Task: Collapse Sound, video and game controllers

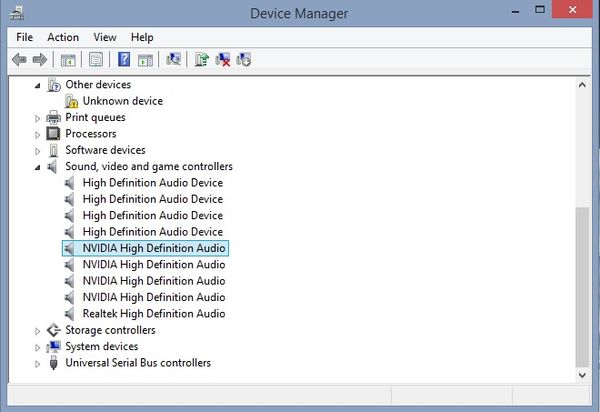Action: coord(38,167)
